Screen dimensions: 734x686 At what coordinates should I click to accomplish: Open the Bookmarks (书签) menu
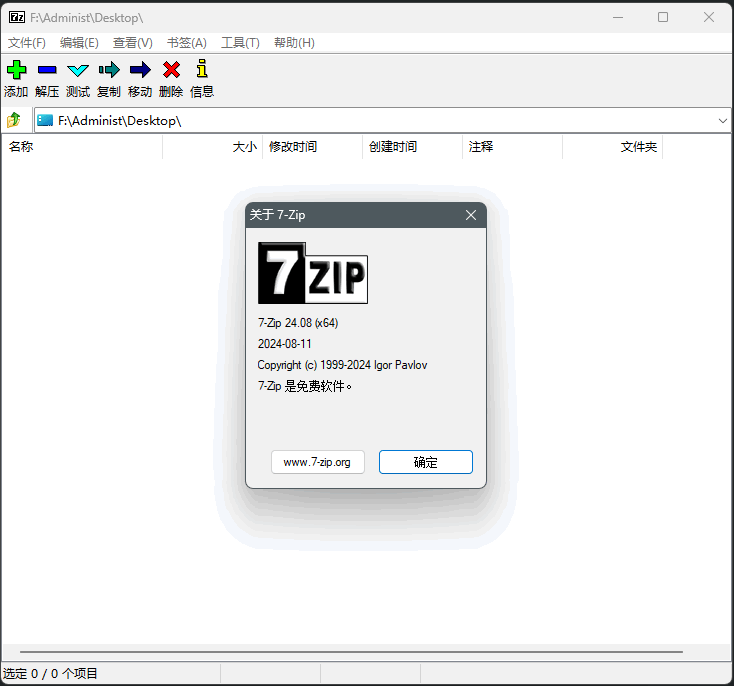coord(187,43)
